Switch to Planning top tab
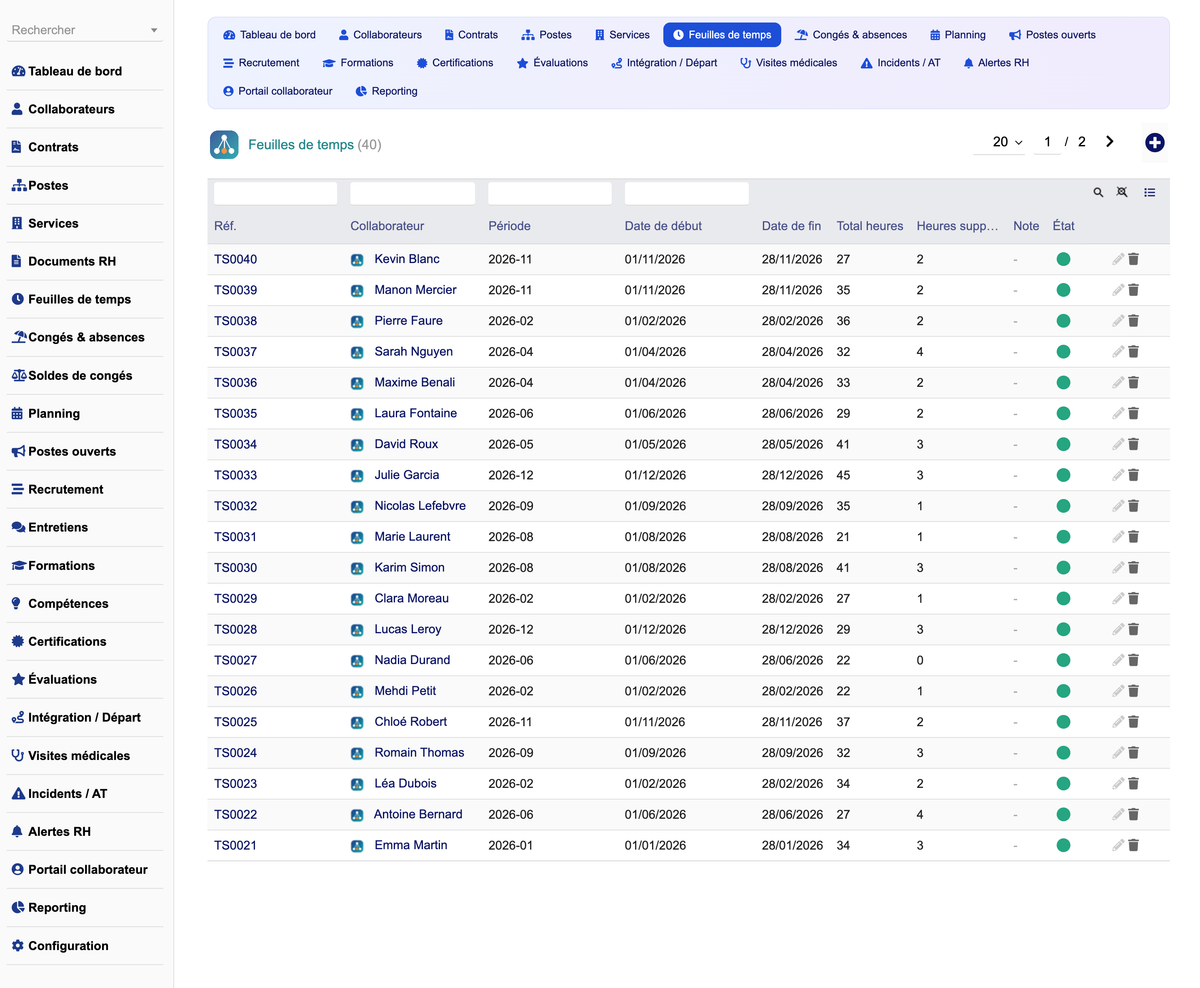 pos(957,34)
